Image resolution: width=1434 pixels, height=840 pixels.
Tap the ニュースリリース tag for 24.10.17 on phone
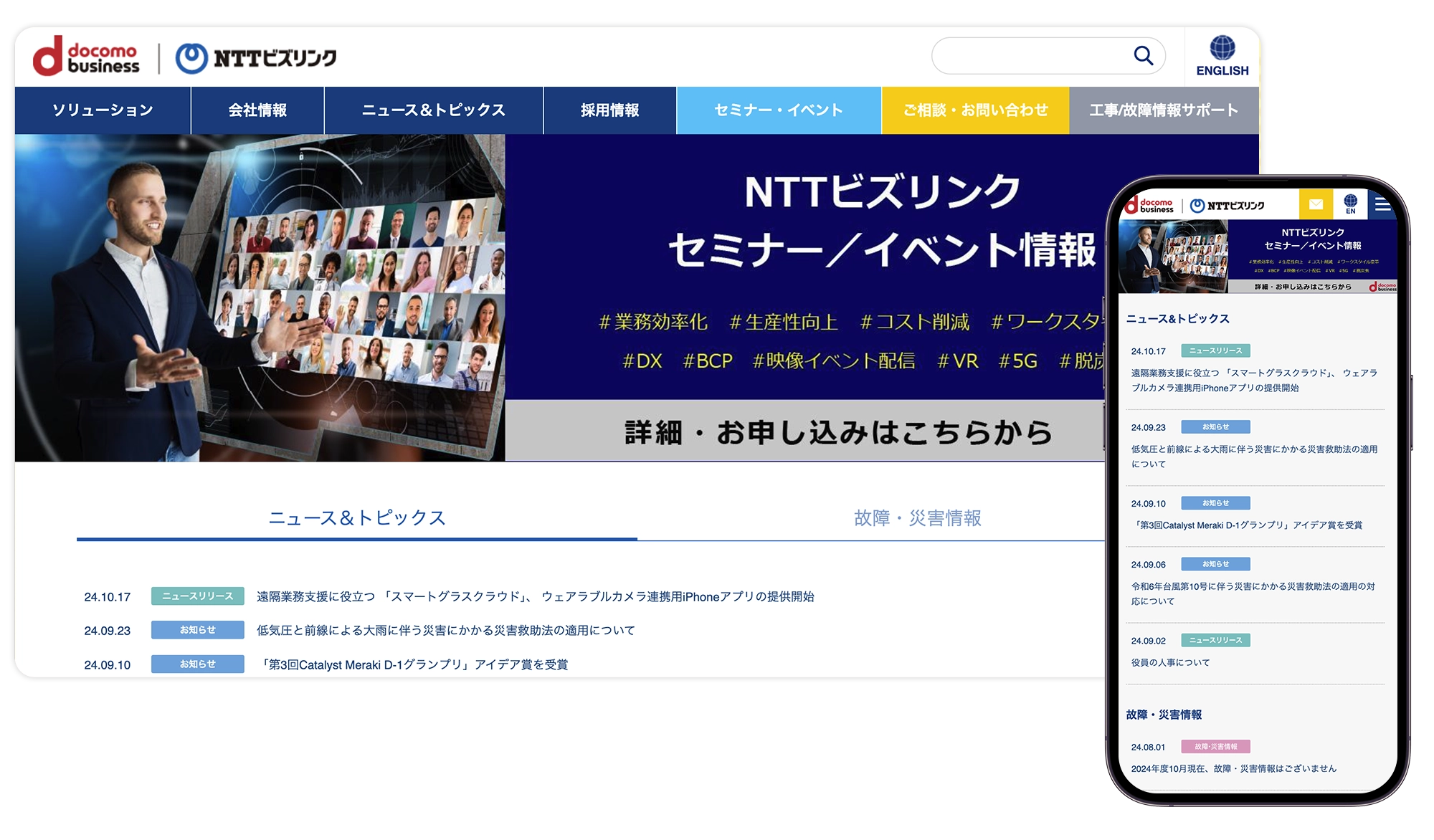click(x=1215, y=350)
